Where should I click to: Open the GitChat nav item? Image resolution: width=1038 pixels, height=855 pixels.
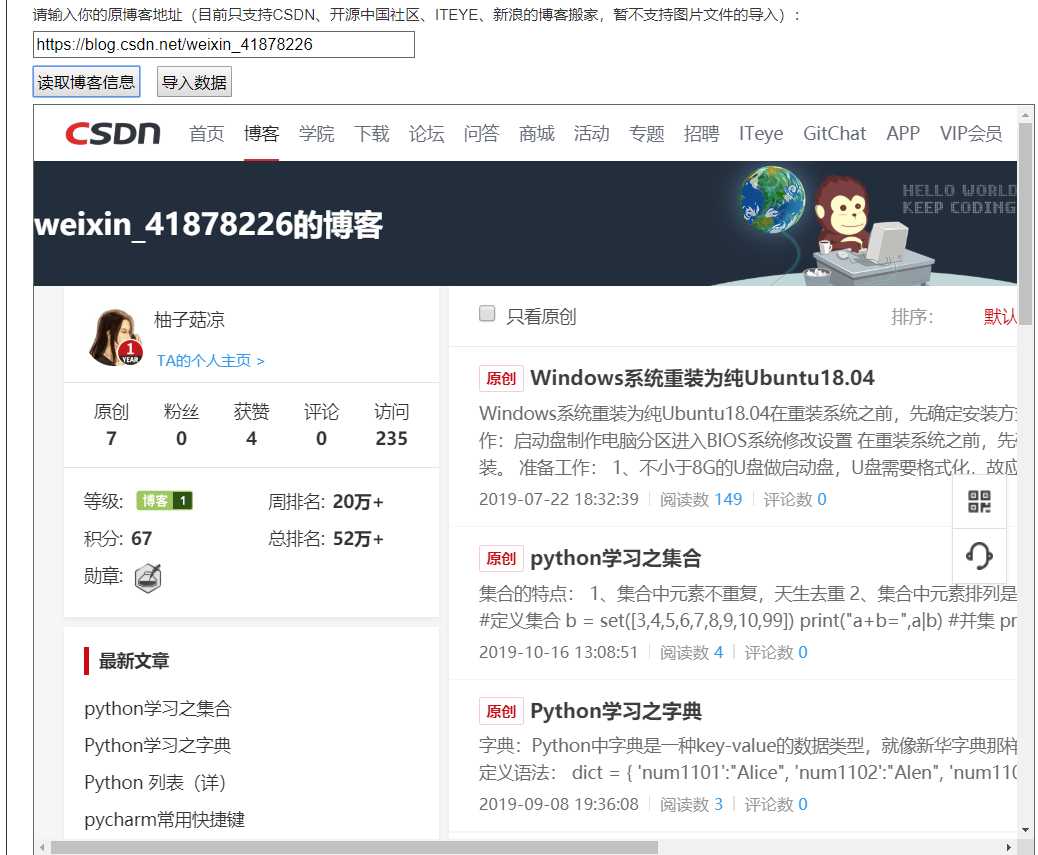point(835,134)
